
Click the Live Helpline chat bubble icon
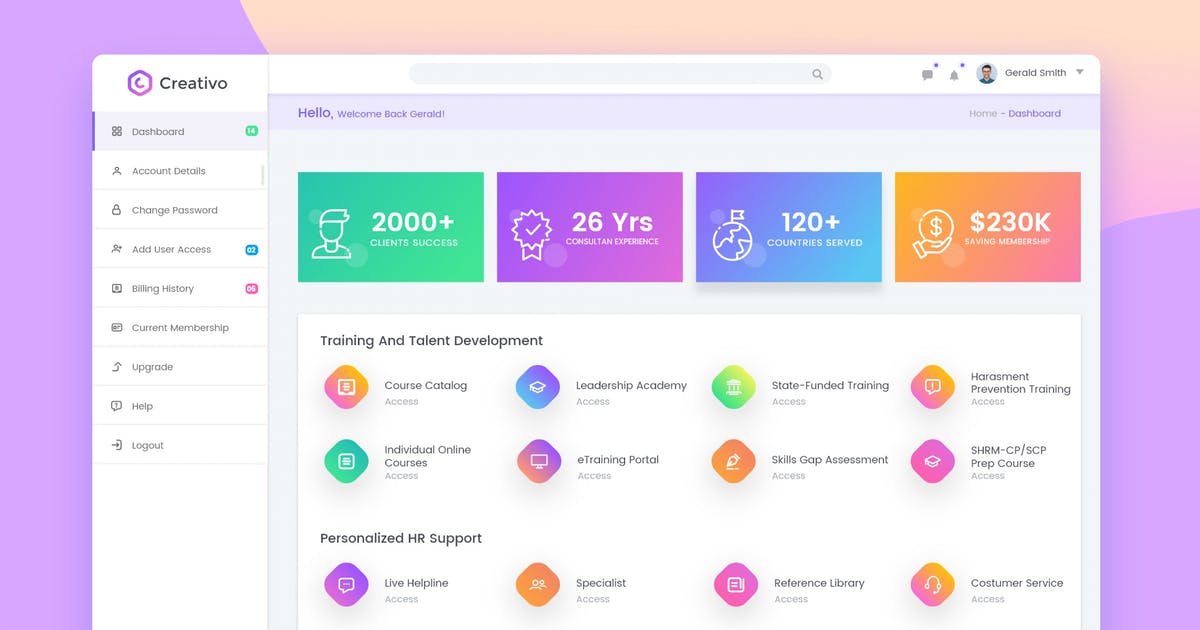pyautogui.click(x=346, y=583)
